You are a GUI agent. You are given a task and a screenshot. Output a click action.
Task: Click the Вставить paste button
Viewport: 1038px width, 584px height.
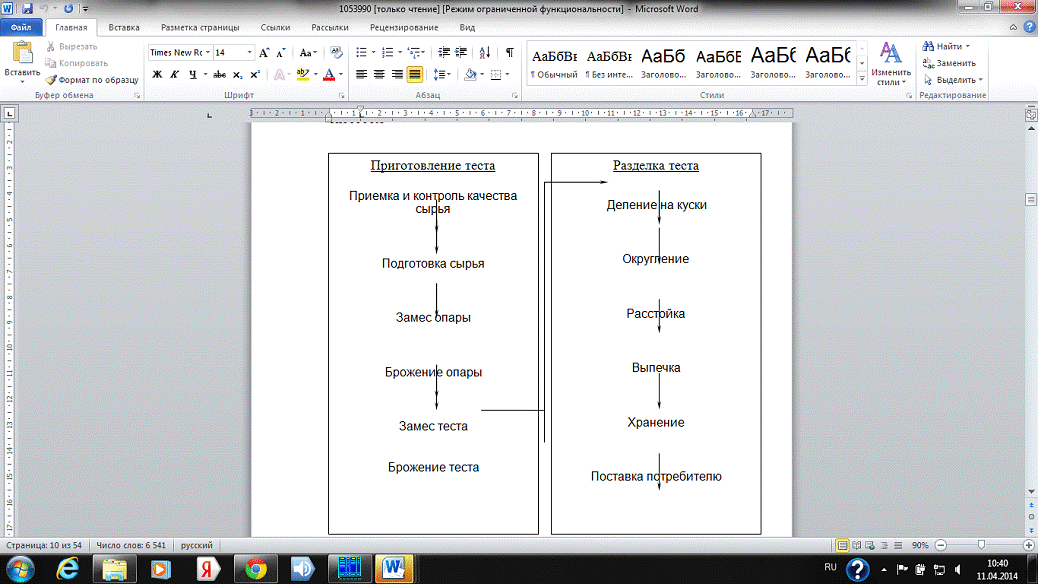point(21,60)
